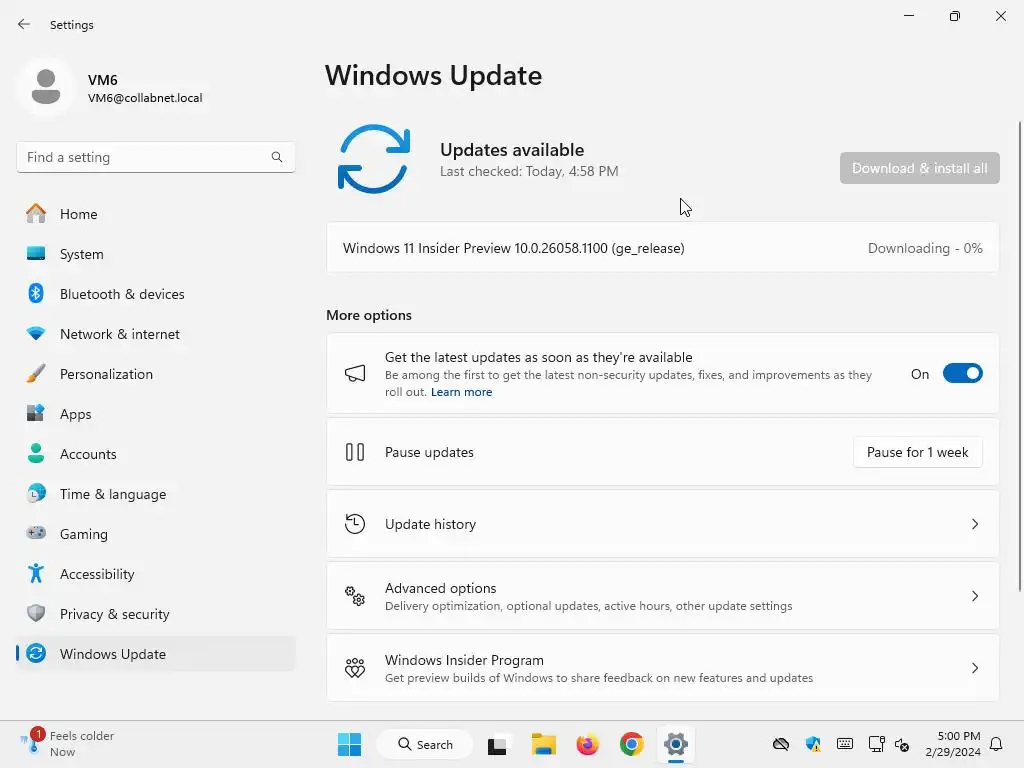Select Home in the settings sidebar

point(155,214)
